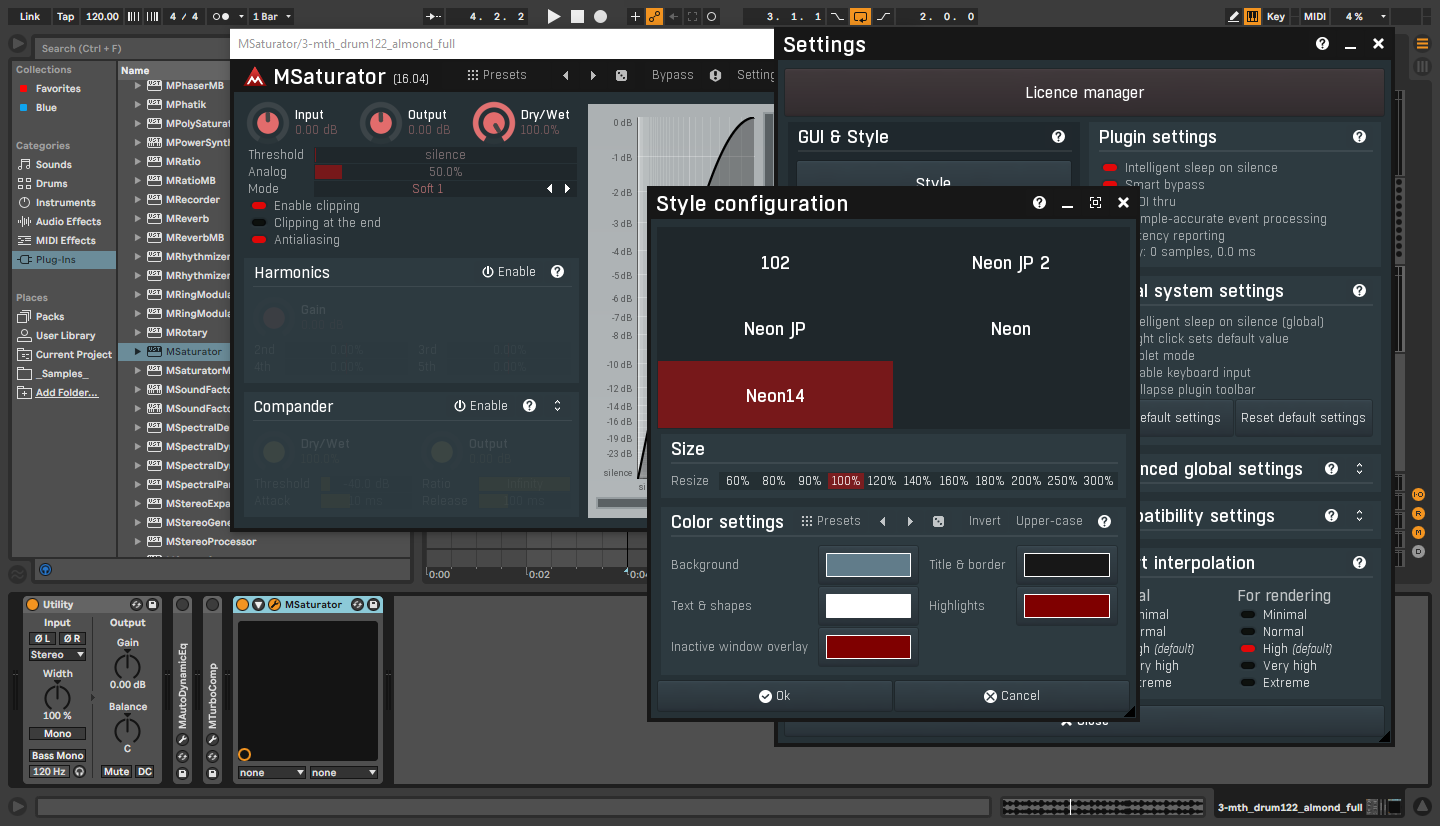Screen dimensions: 1440x826
Task: Click Reset default settings button
Action: click(1303, 418)
